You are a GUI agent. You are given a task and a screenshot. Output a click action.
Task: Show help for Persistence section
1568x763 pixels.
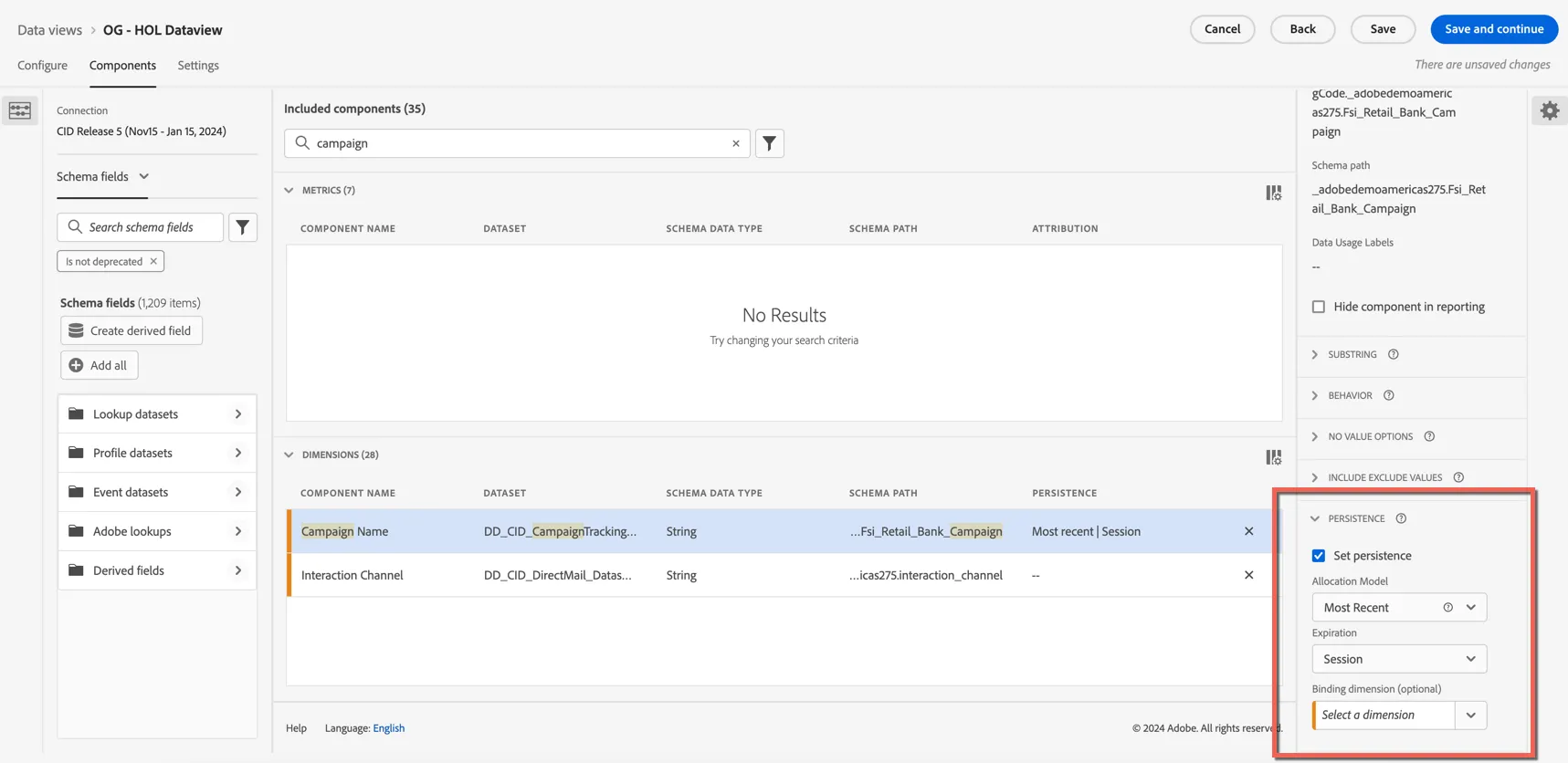click(x=1401, y=518)
